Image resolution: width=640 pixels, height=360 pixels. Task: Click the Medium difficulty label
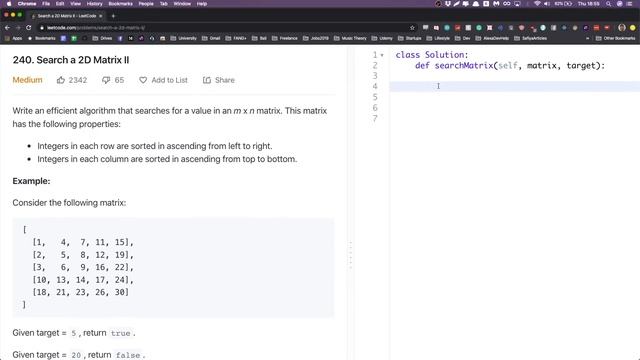coord(27,80)
